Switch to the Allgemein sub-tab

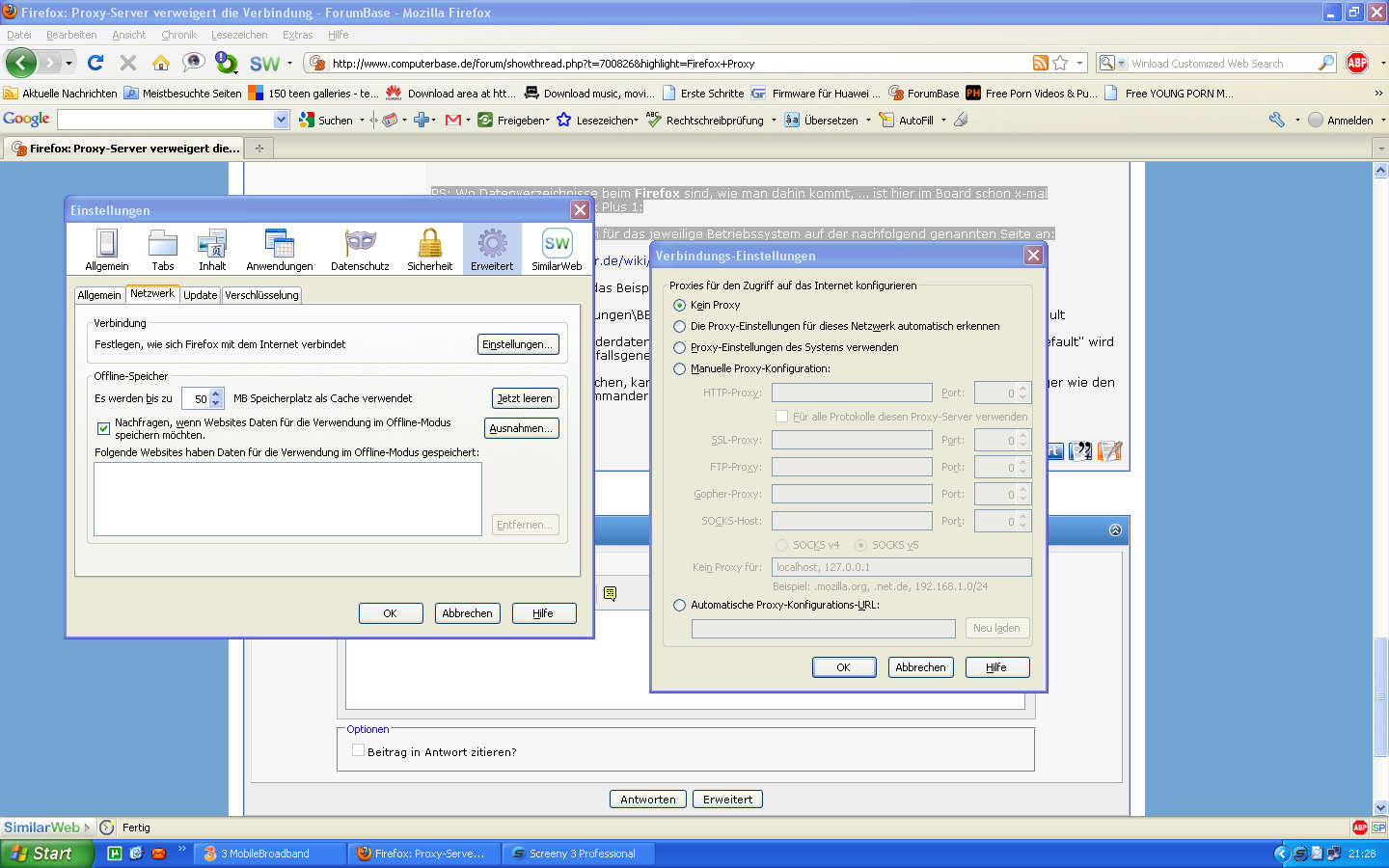tap(99, 295)
